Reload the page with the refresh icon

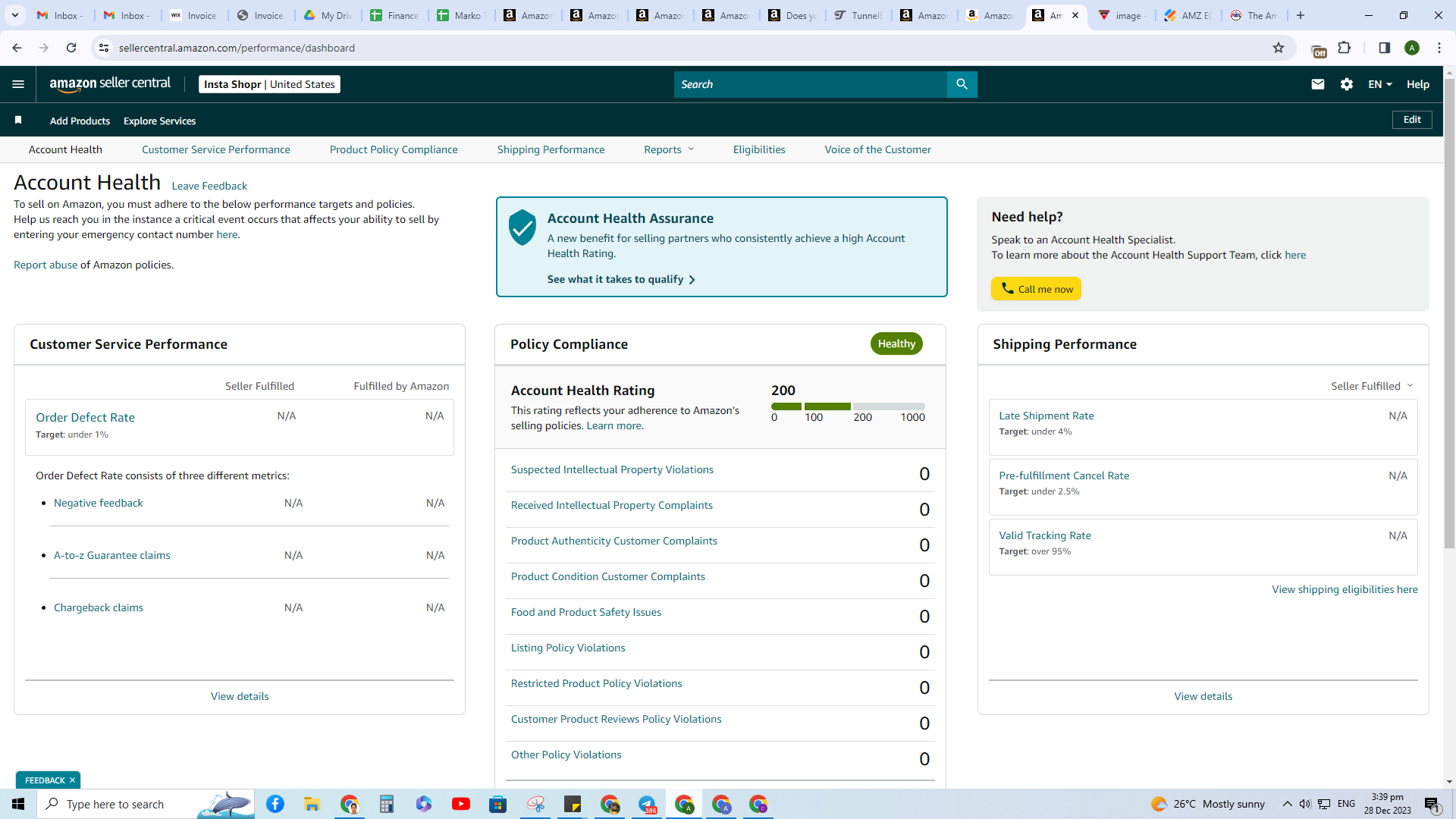coord(71,48)
